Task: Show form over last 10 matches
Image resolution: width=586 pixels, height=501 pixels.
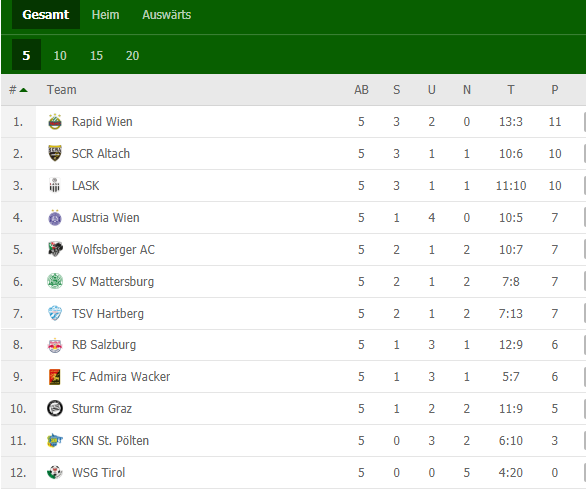Action: tap(60, 55)
